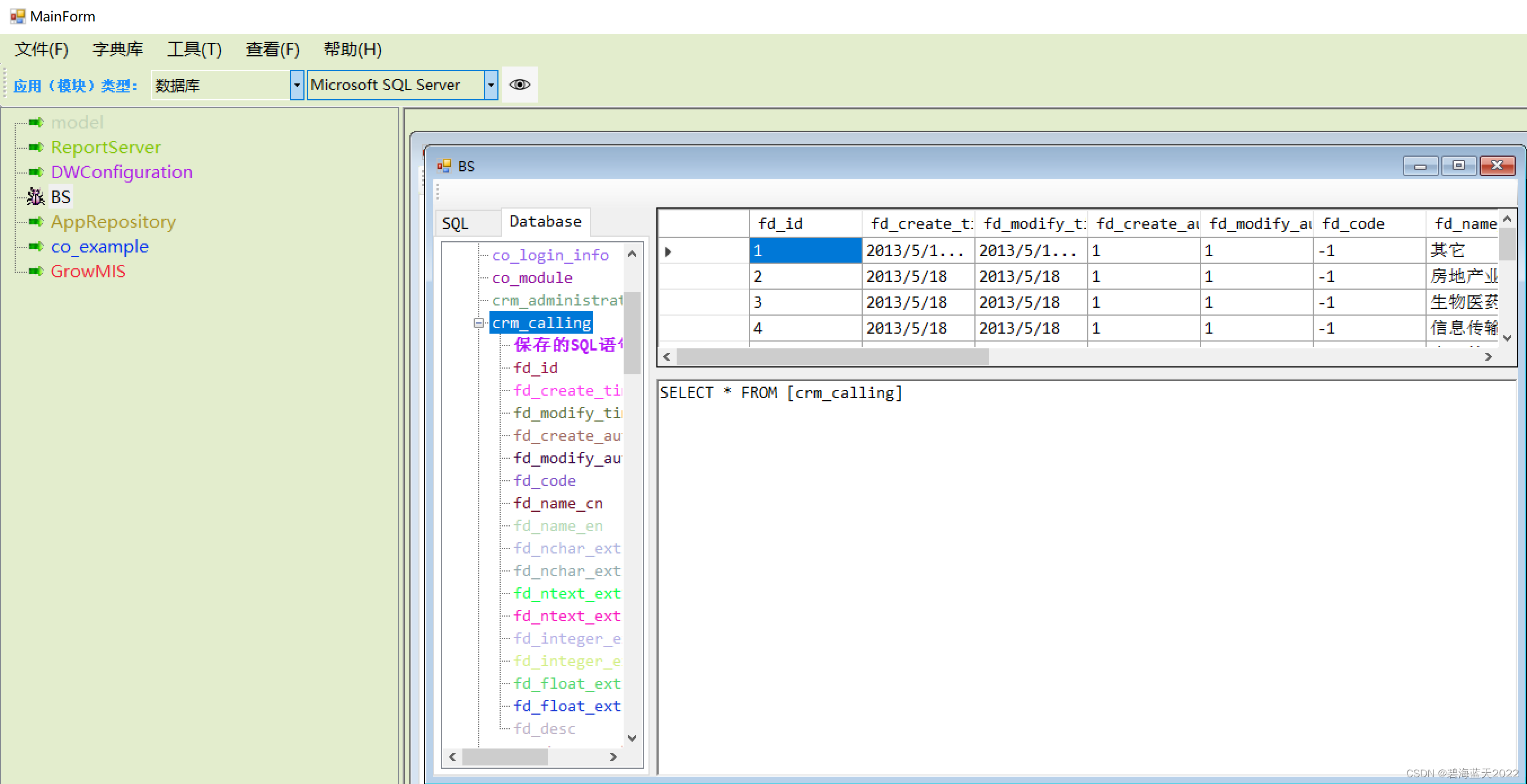Click the BS child window title icon
This screenshot has width=1527, height=784.
(x=444, y=166)
